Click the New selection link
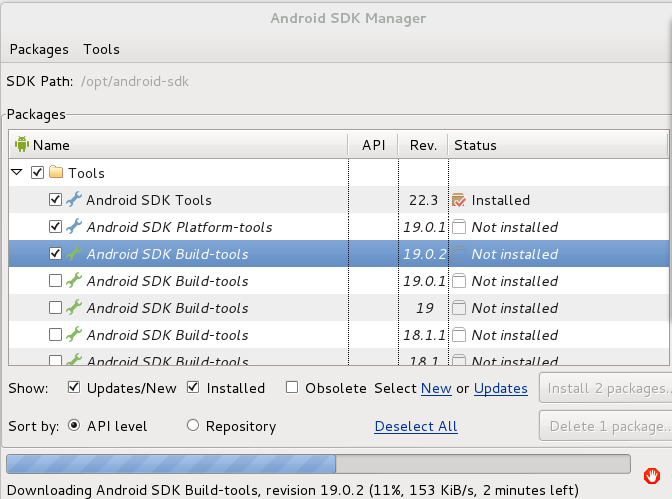The image size is (672, 499). 436,388
